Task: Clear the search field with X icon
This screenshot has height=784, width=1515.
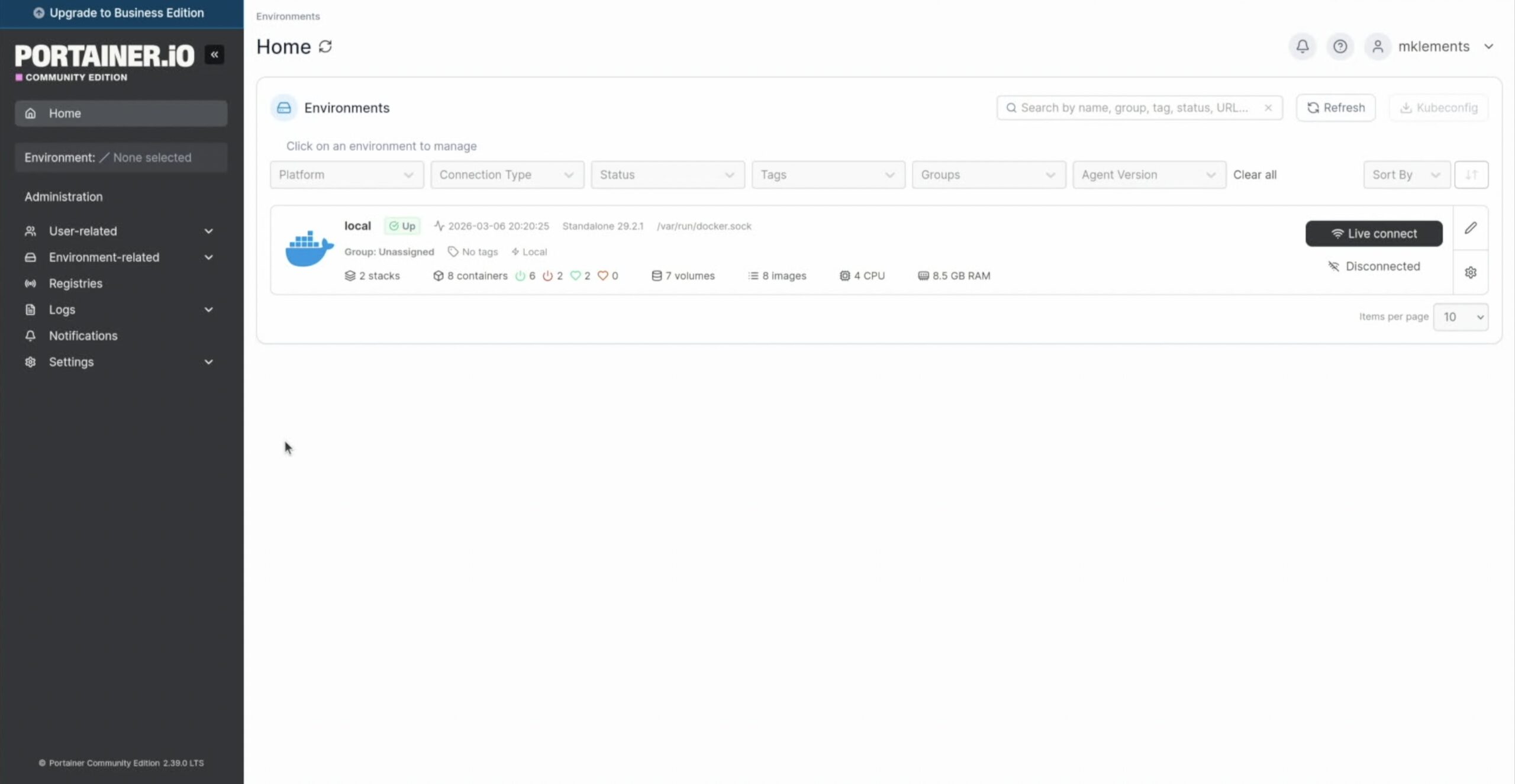Action: pos(1268,108)
